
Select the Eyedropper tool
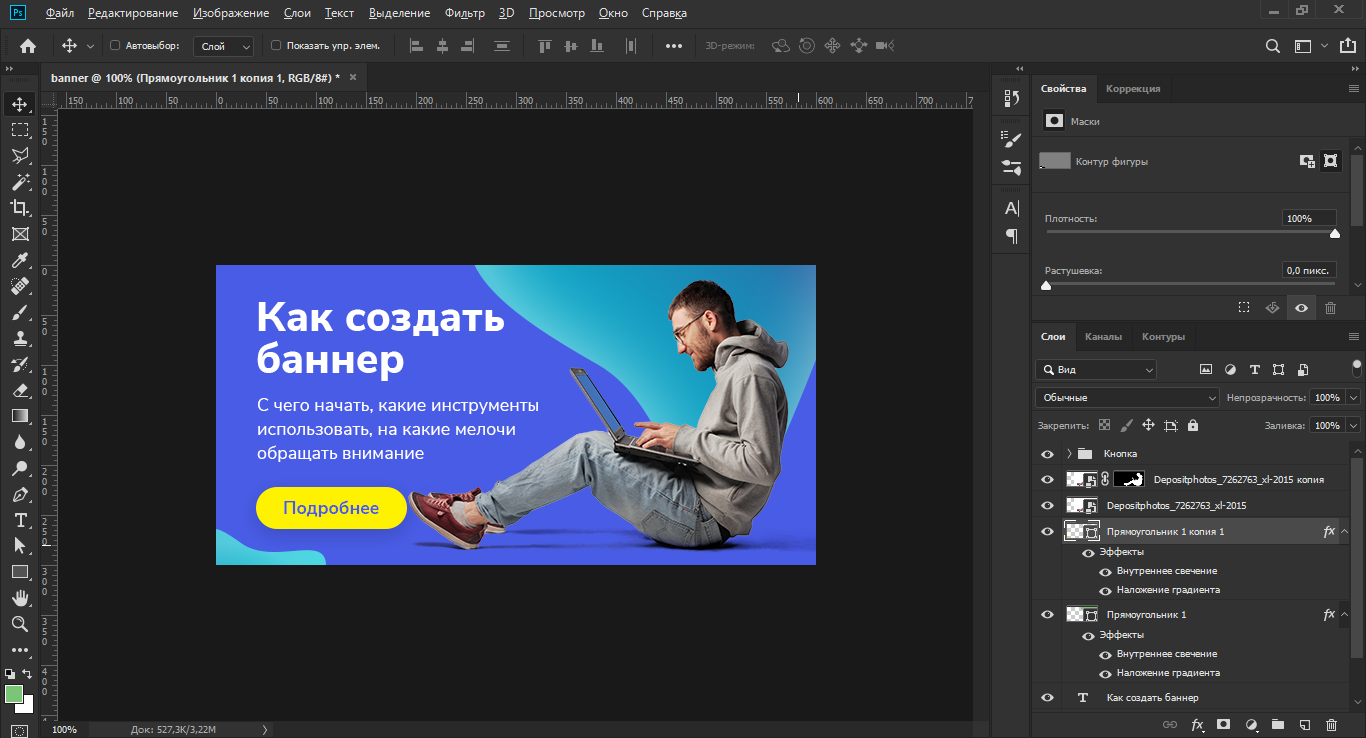(x=19, y=261)
